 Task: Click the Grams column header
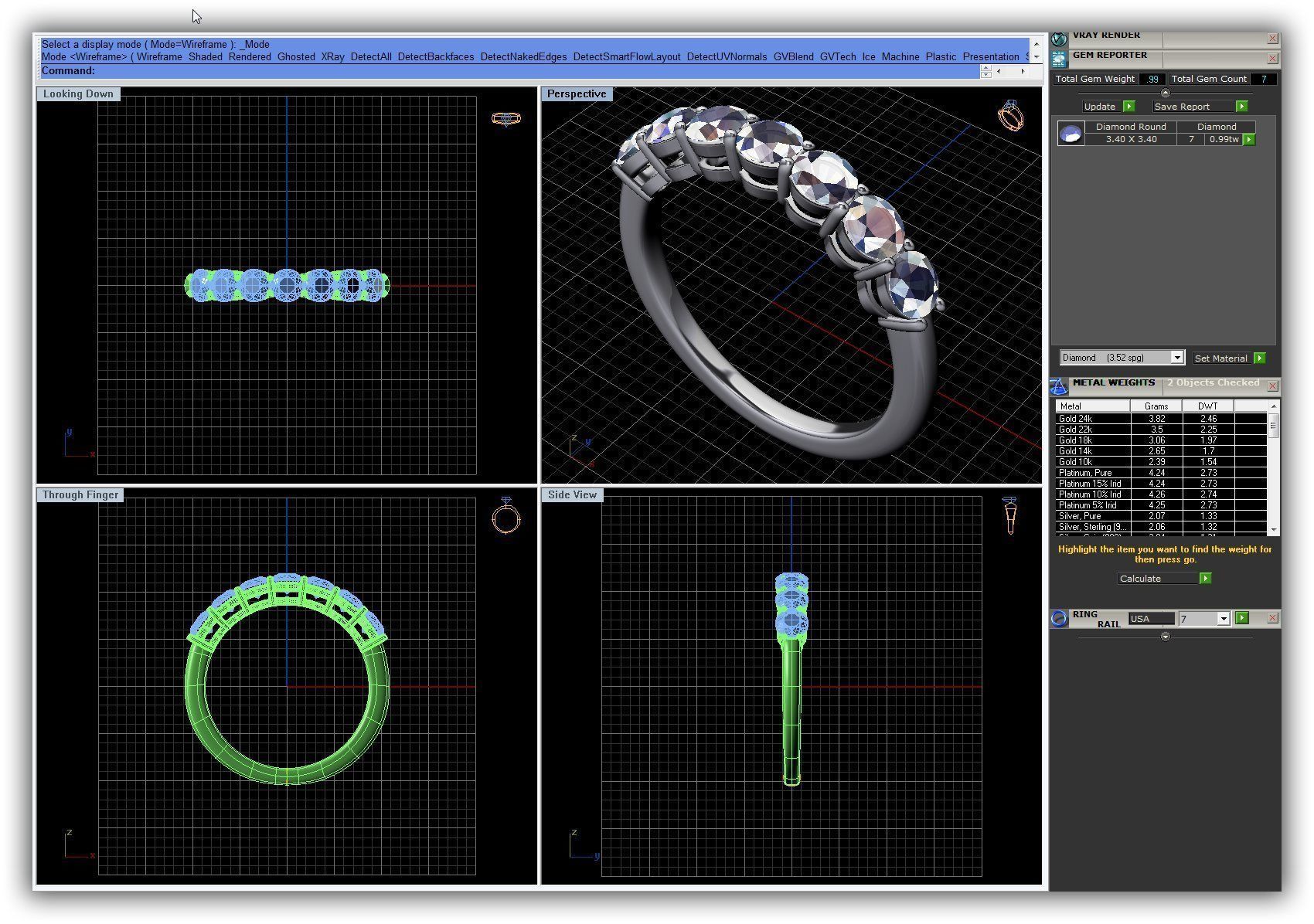(1156, 406)
